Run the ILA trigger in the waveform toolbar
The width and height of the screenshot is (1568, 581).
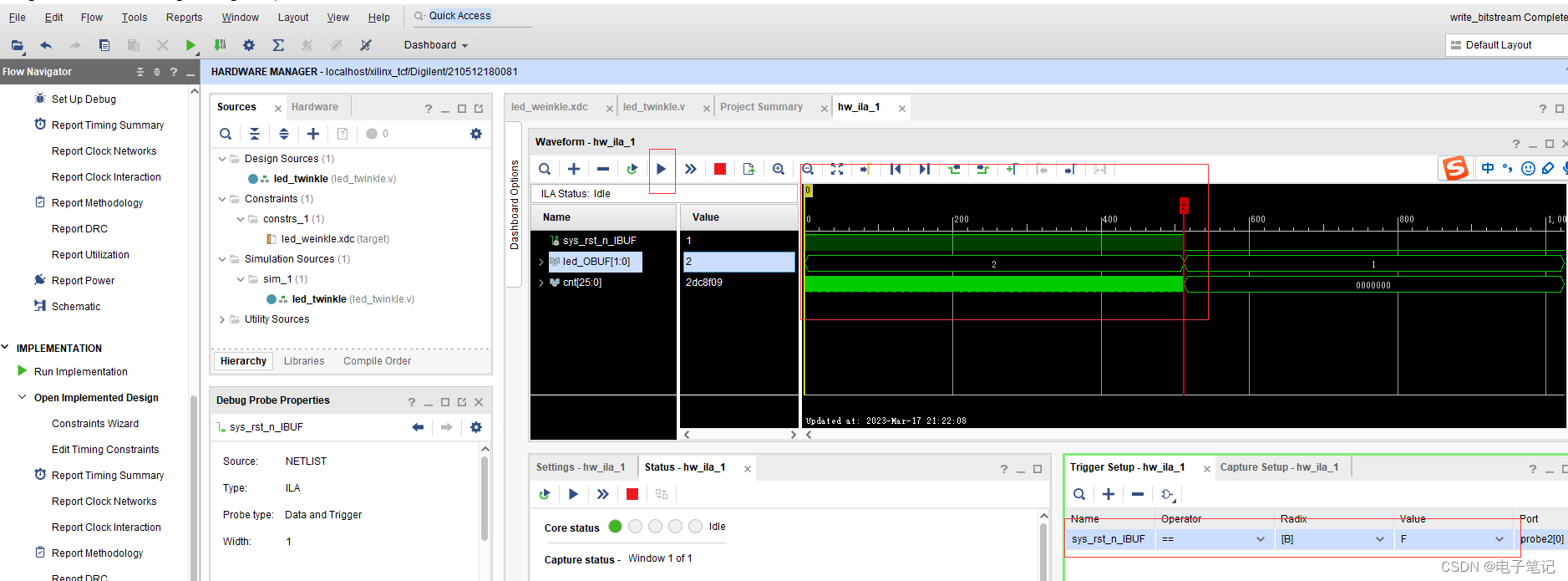coord(662,169)
